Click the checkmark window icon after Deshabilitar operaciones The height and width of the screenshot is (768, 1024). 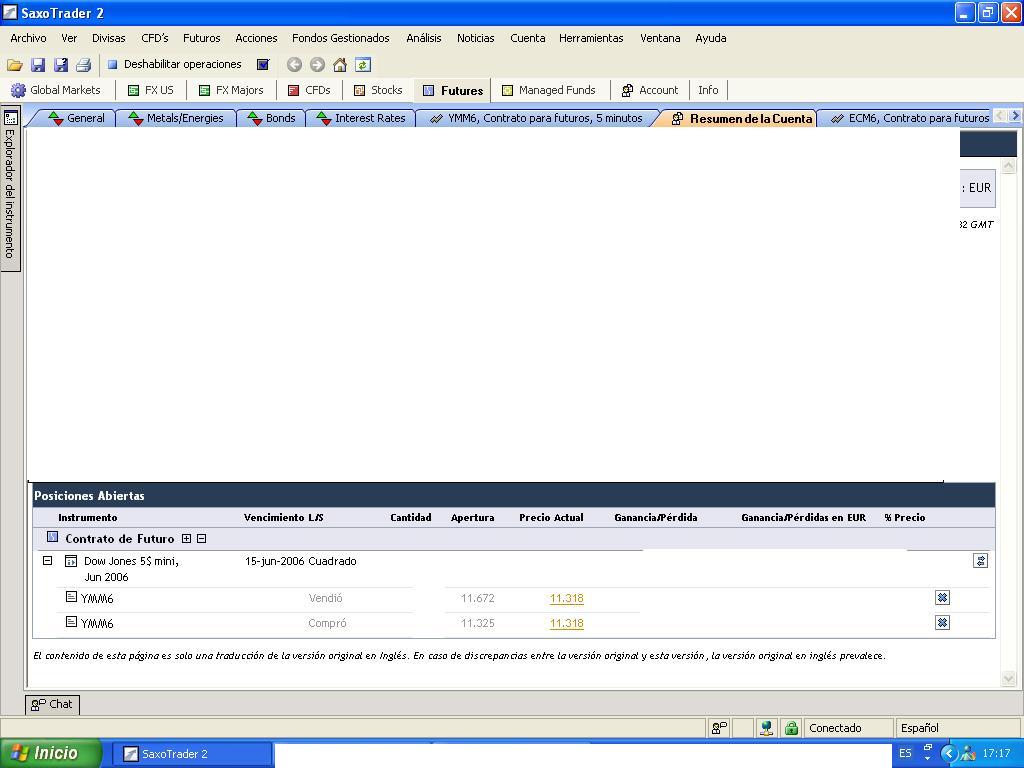[x=263, y=64]
